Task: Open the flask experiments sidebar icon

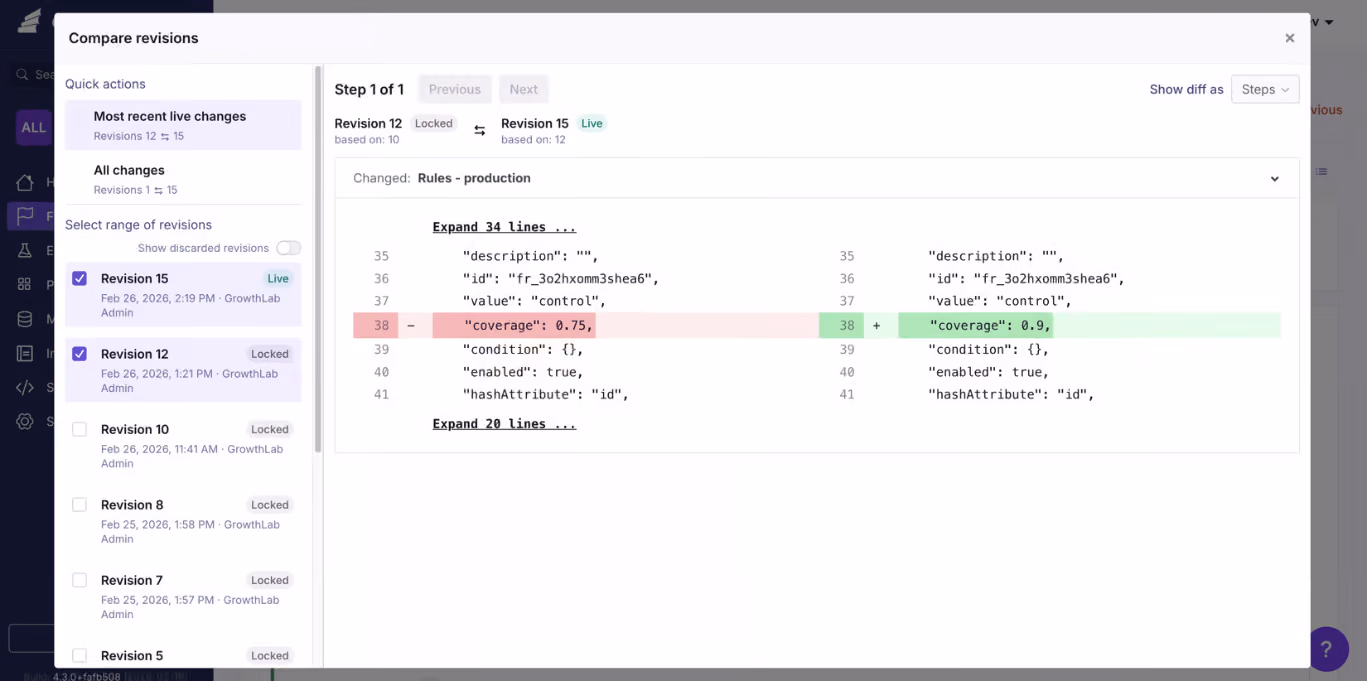Action: (25, 250)
